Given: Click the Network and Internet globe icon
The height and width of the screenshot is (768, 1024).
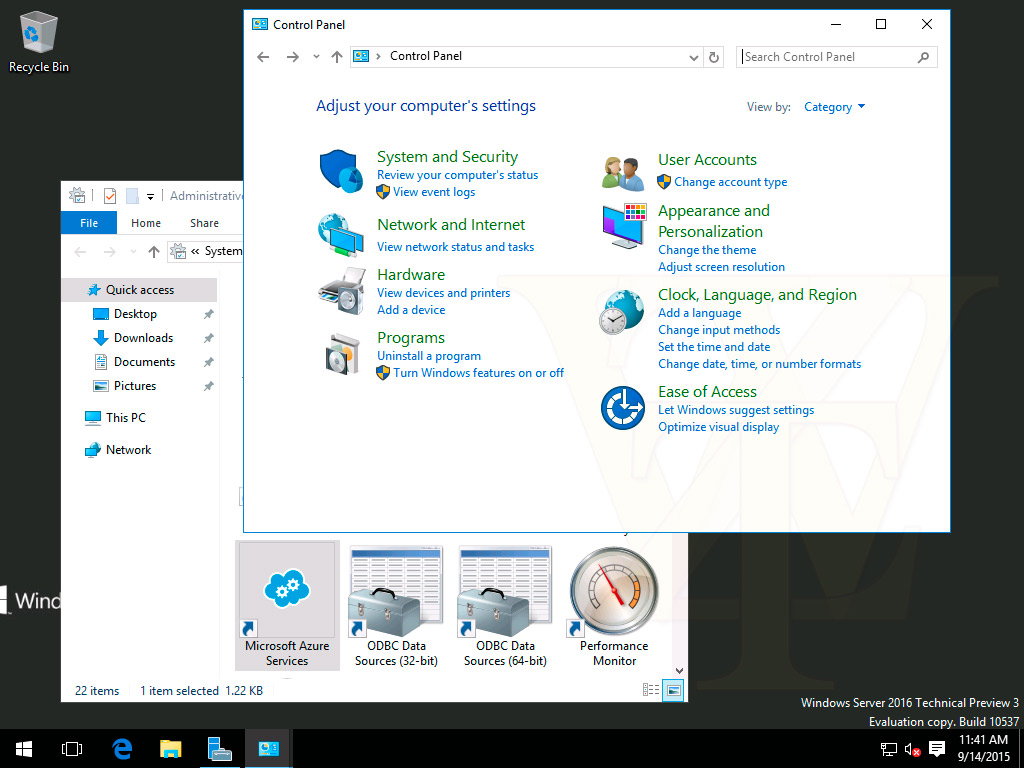Looking at the screenshot, I should (341, 235).
